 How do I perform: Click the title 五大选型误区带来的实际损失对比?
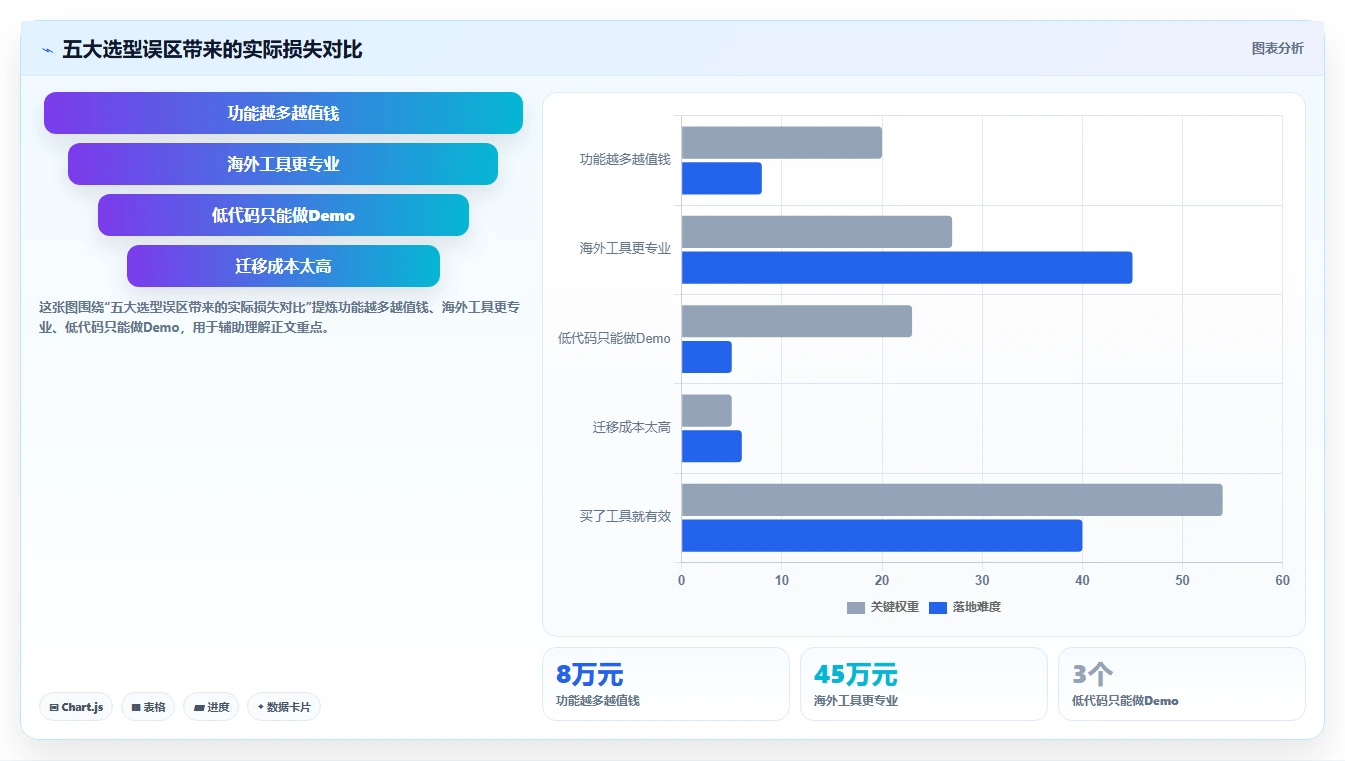pyautogui.click(x=212, y=49)
